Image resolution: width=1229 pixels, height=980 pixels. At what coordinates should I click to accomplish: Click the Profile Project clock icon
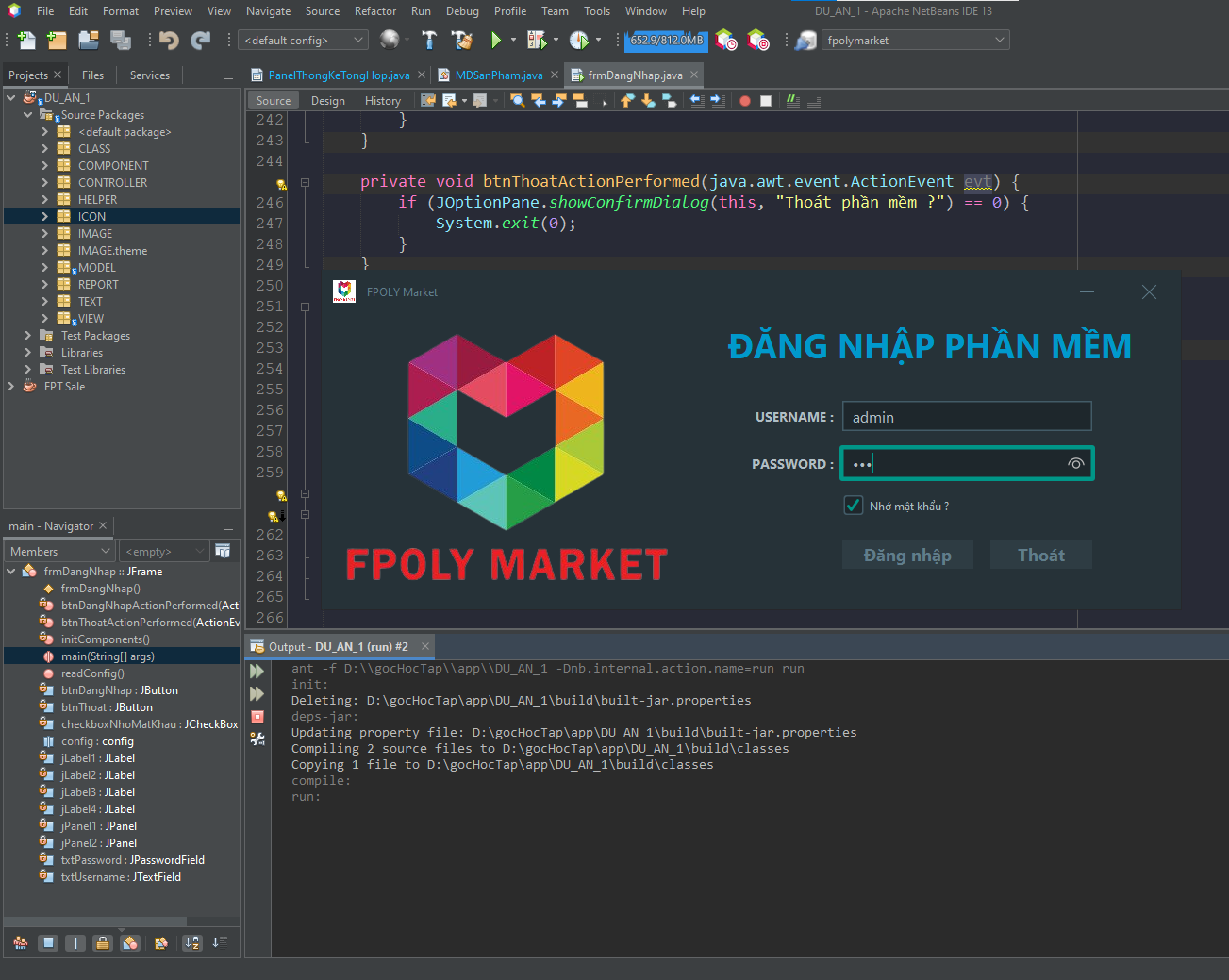pyautogui.click(x=579, y=40)
